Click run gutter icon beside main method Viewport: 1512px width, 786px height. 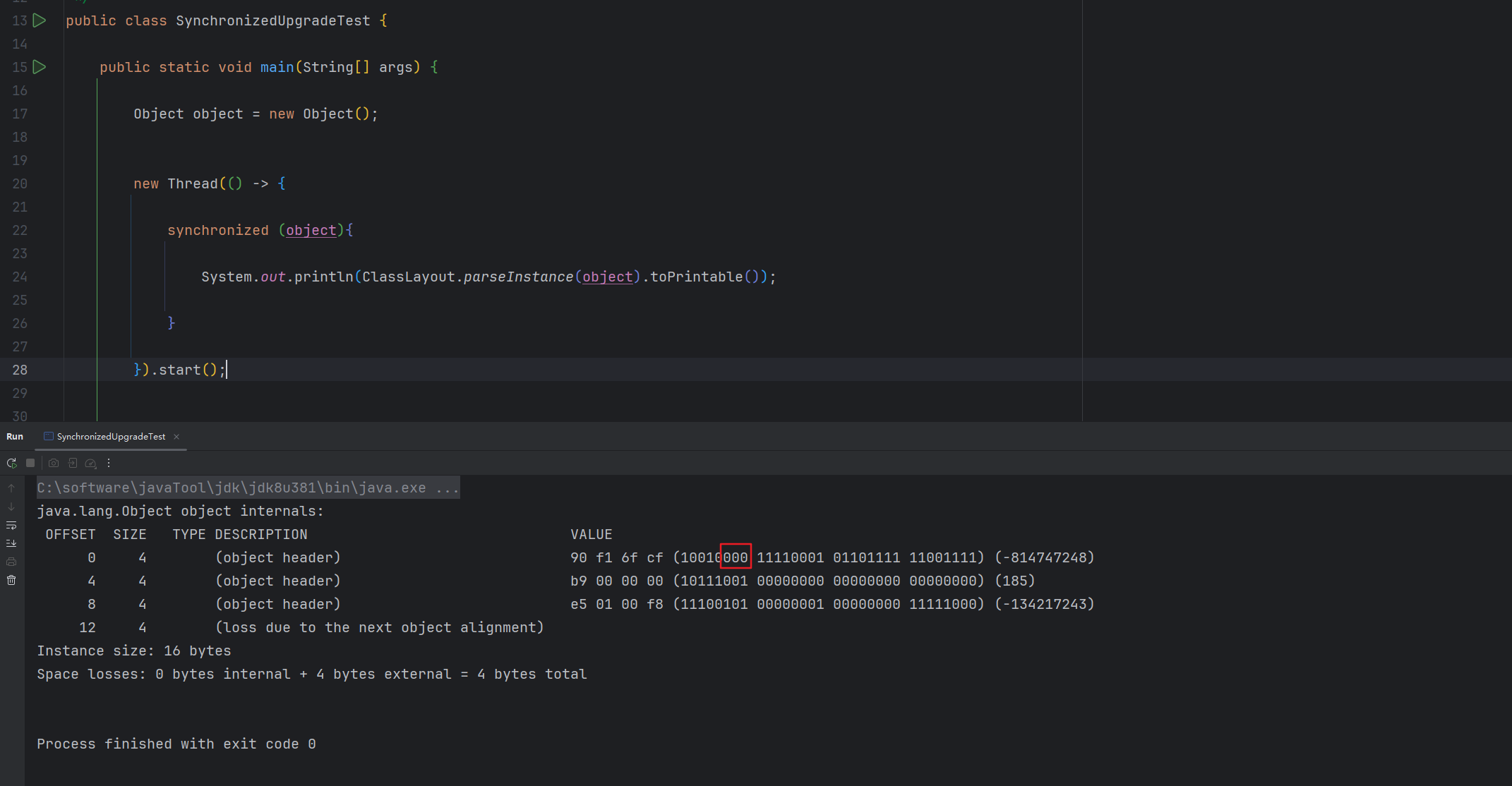pyautogui.click(x=40, y=67)
